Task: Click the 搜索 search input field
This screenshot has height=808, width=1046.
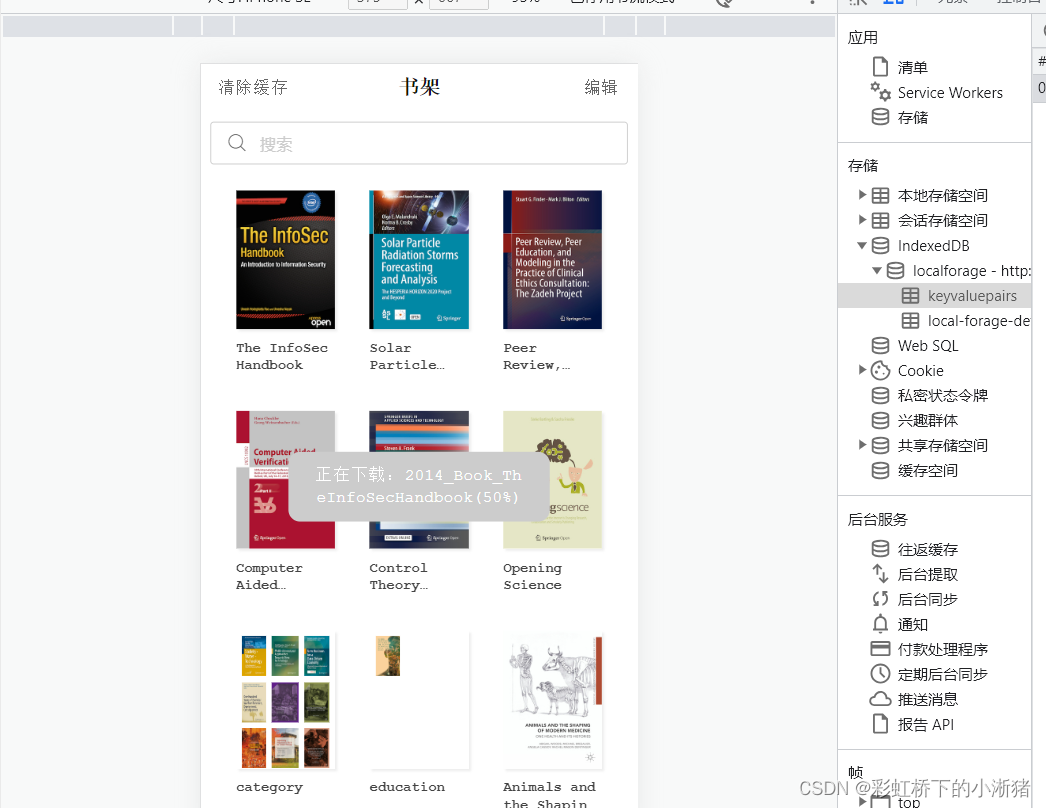Action: point(419,143)
